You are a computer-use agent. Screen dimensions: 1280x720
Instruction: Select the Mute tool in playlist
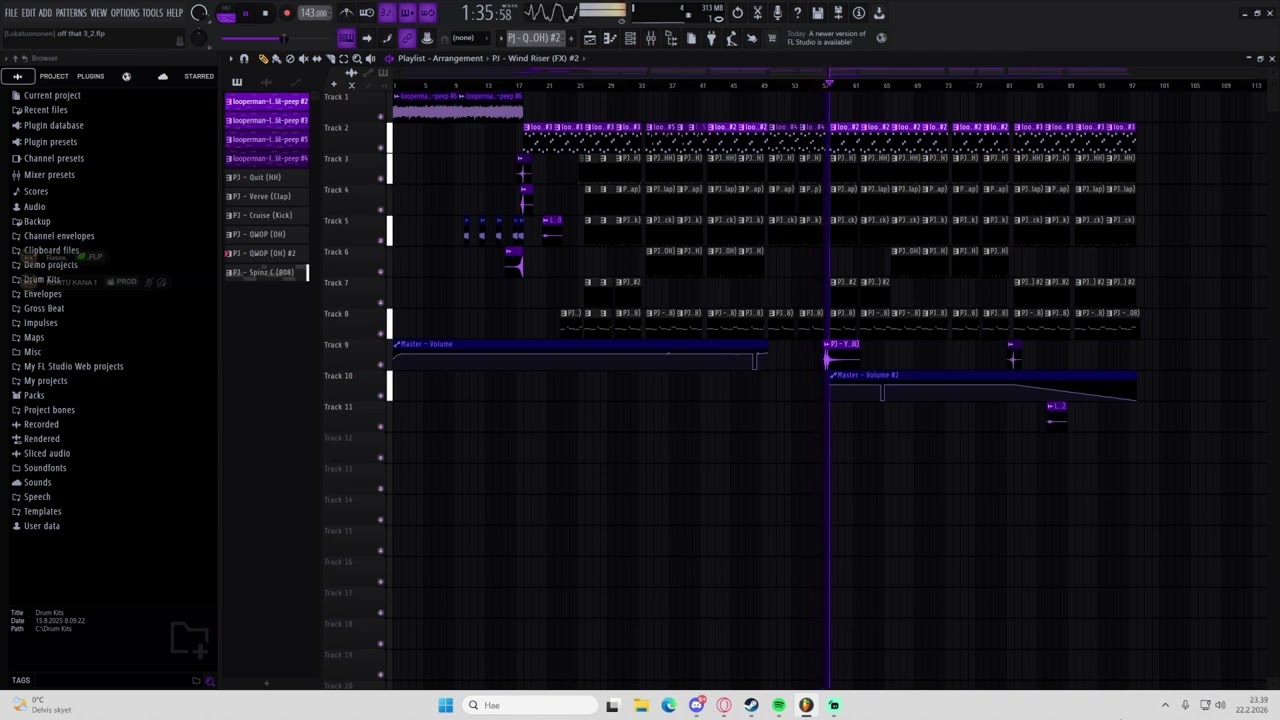pyautogui.click(x=303, y=58)
